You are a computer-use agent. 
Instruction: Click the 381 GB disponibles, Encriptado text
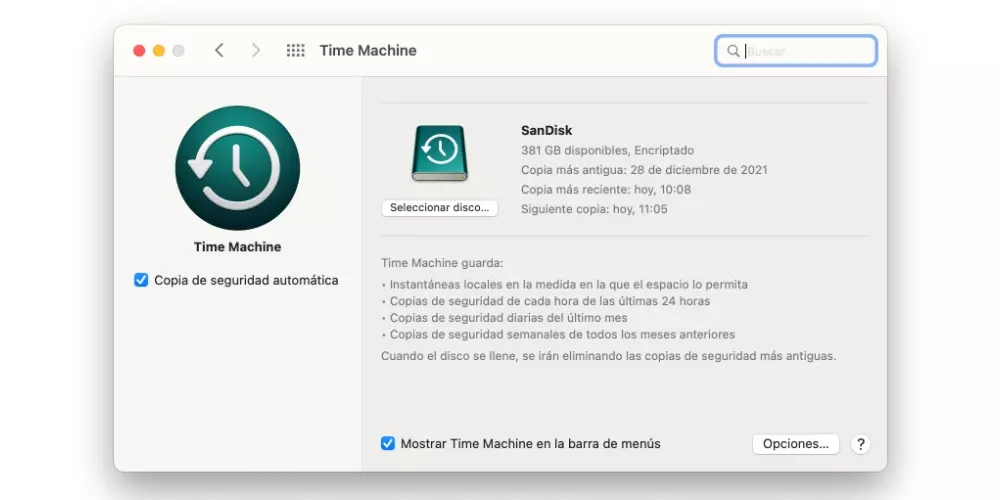[607, 150]
